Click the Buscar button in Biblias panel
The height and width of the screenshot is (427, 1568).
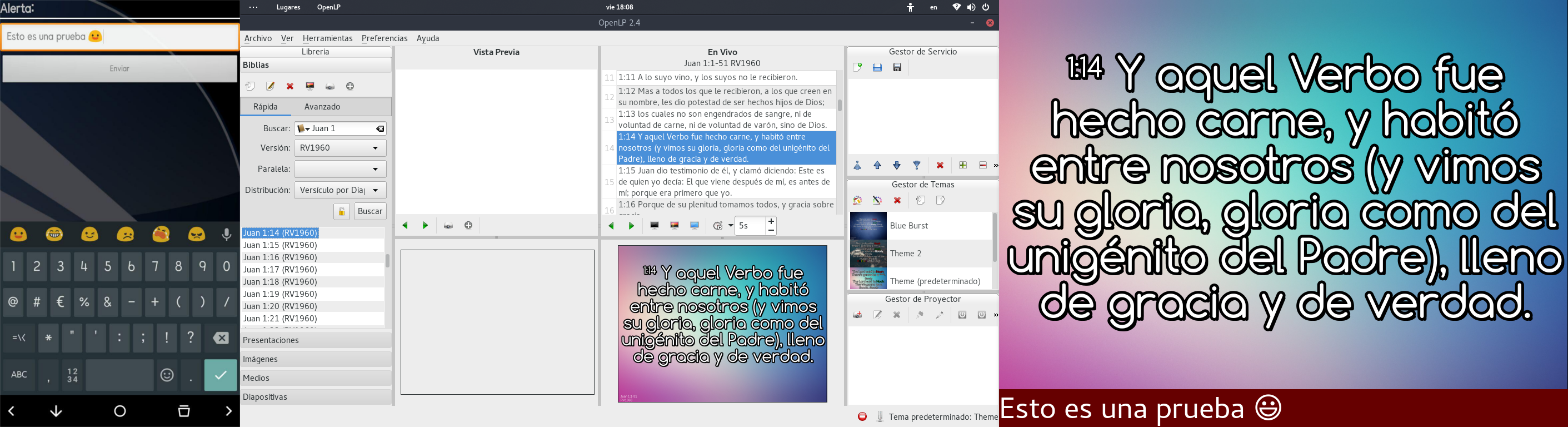[x=370, y=211]
